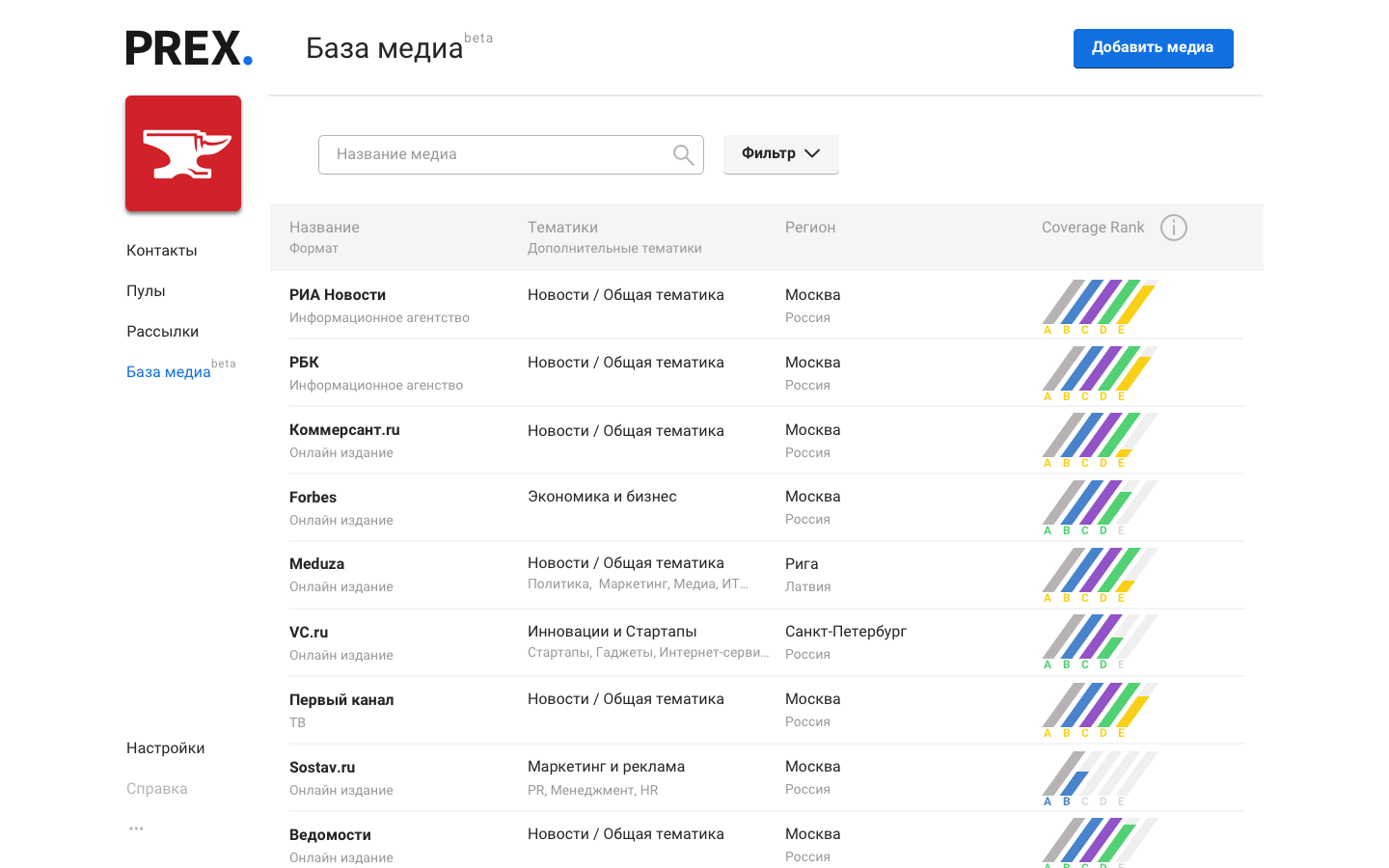
Task: Click the Регион column header
Action: click(810, 228)
